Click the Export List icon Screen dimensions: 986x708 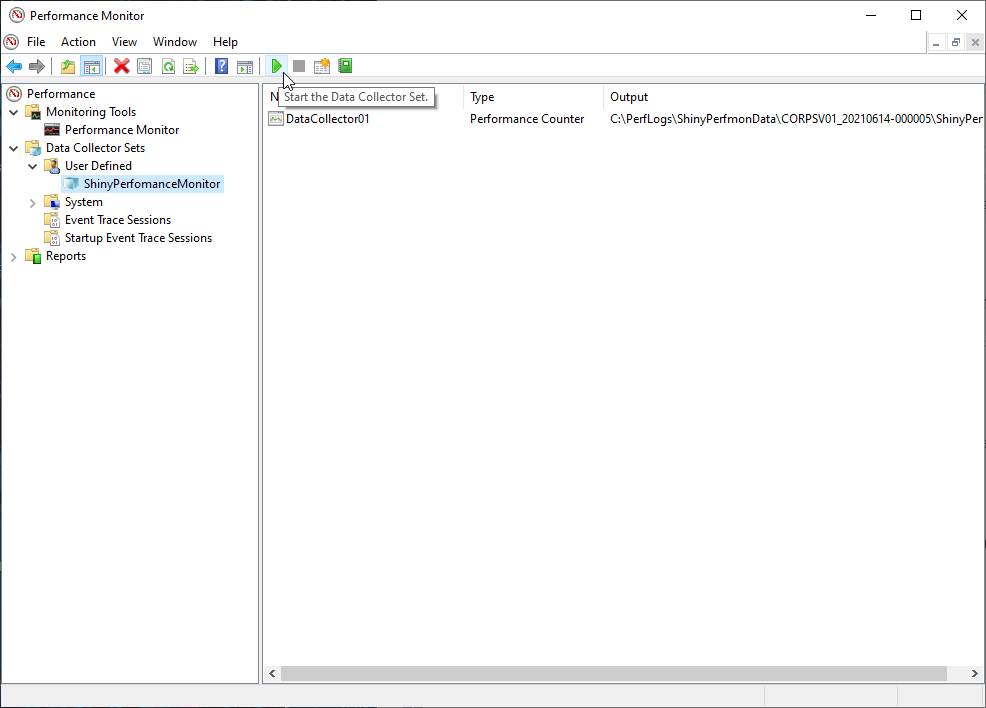(191, 66)
